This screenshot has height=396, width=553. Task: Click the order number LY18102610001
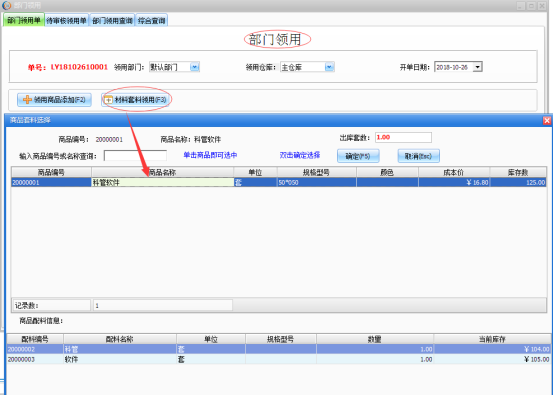(x=79, y=67)
